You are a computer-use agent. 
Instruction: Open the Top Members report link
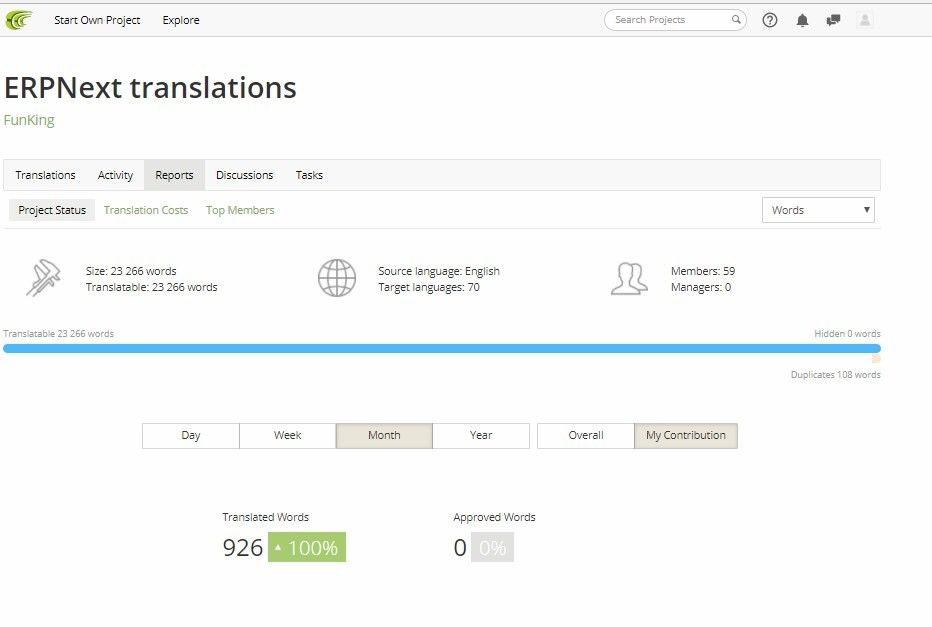[x=240, y=210]
